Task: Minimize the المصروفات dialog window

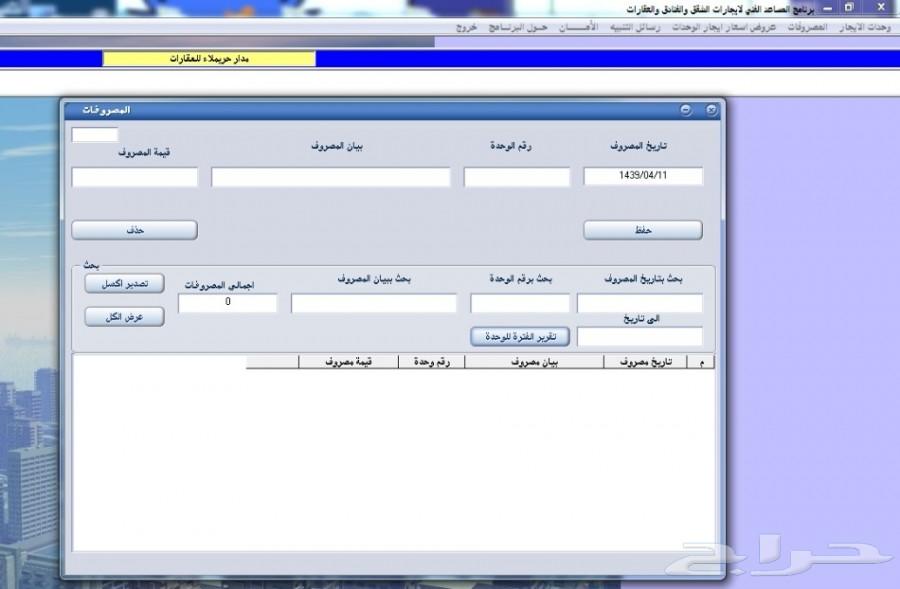Action: click(x=685, y=110)
